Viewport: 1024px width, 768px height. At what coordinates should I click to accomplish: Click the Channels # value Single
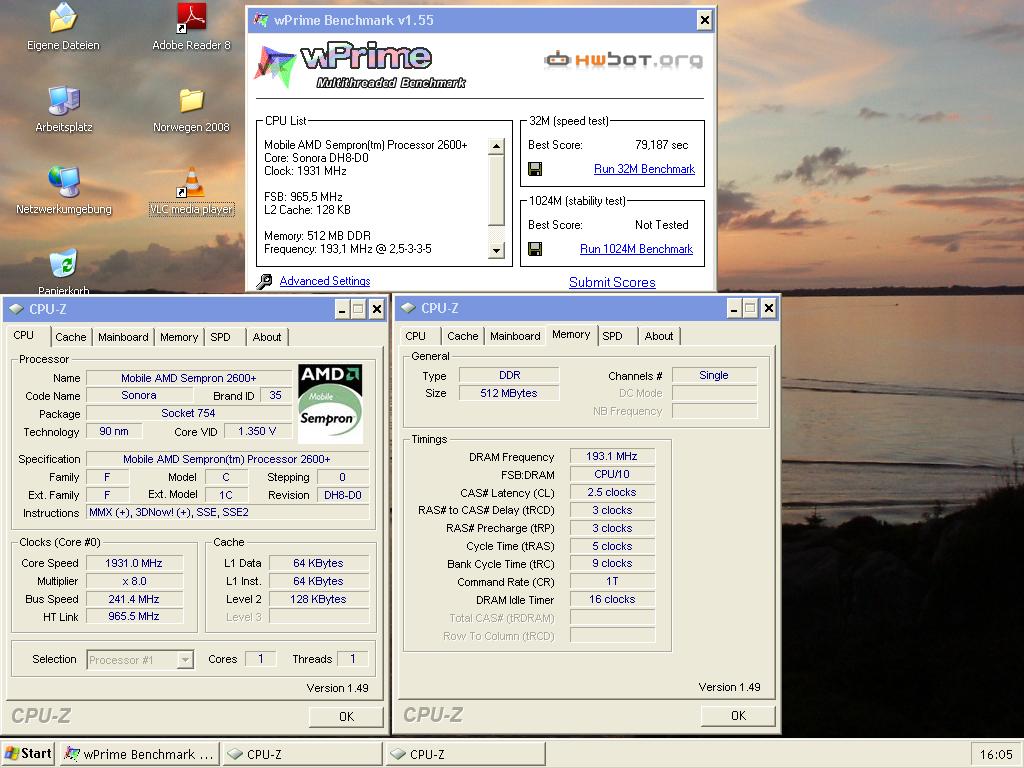714,375
